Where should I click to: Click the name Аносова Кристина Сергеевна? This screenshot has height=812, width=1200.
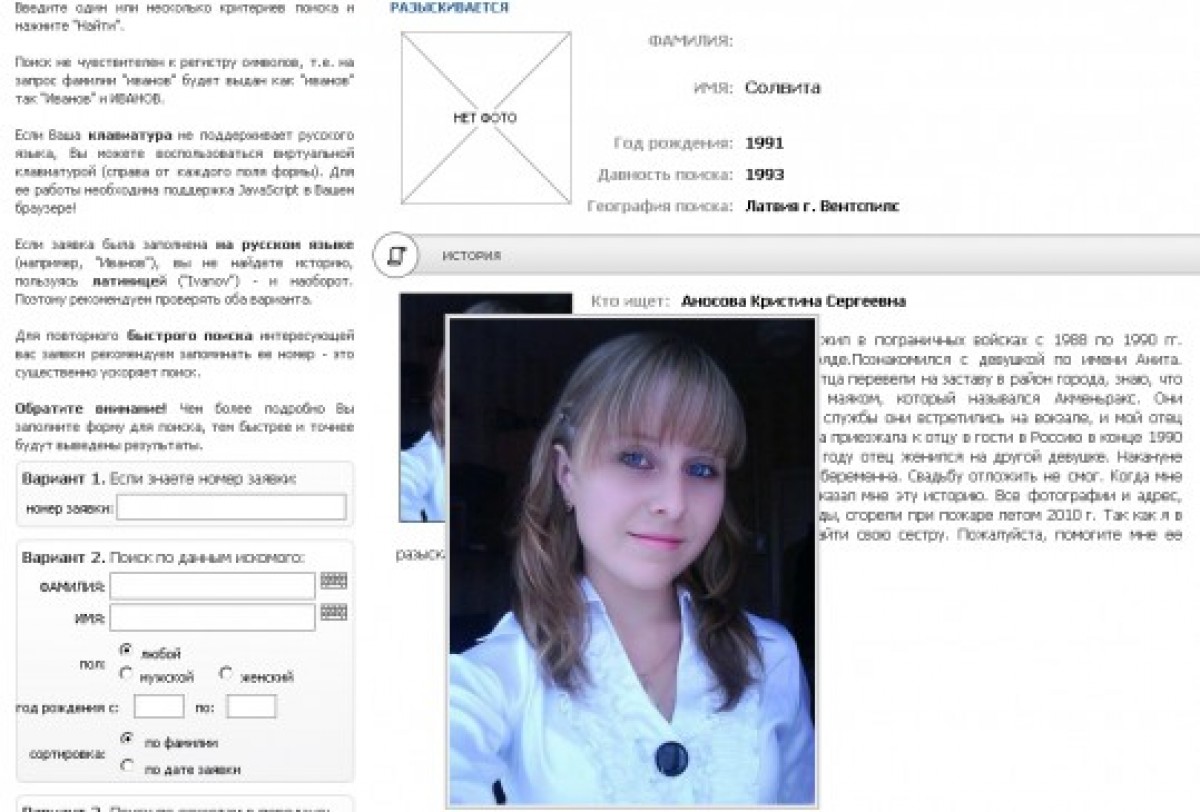click(x=793, y=301)
